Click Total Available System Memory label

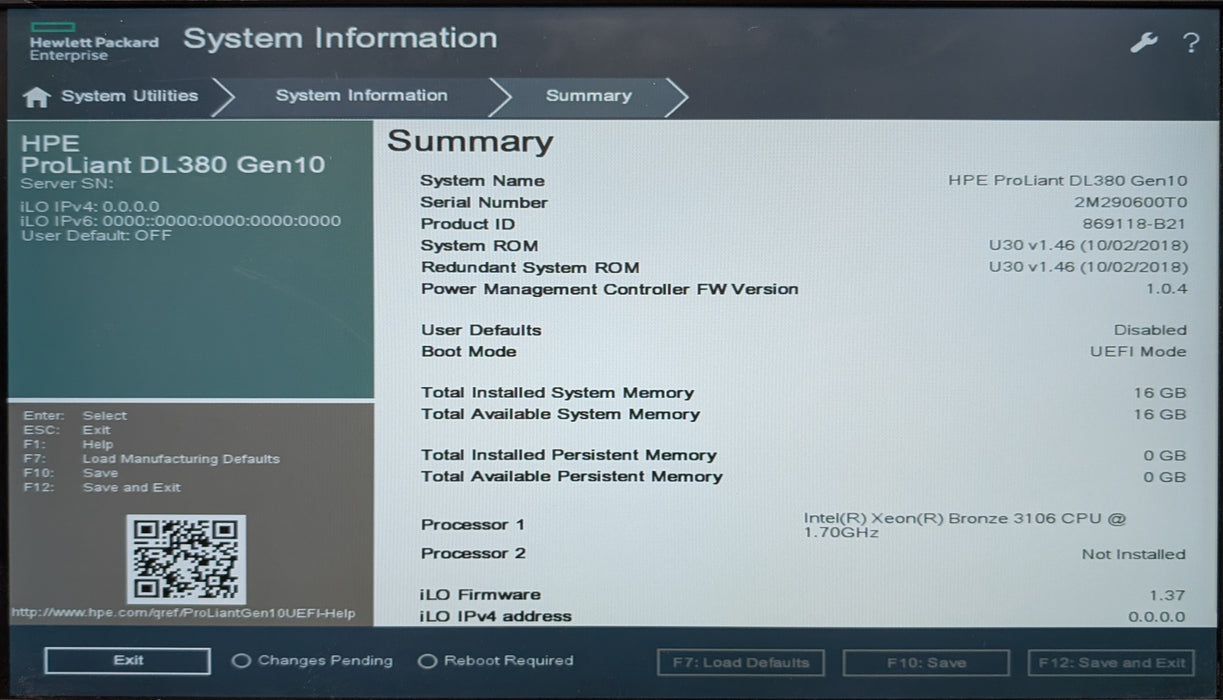560,414
